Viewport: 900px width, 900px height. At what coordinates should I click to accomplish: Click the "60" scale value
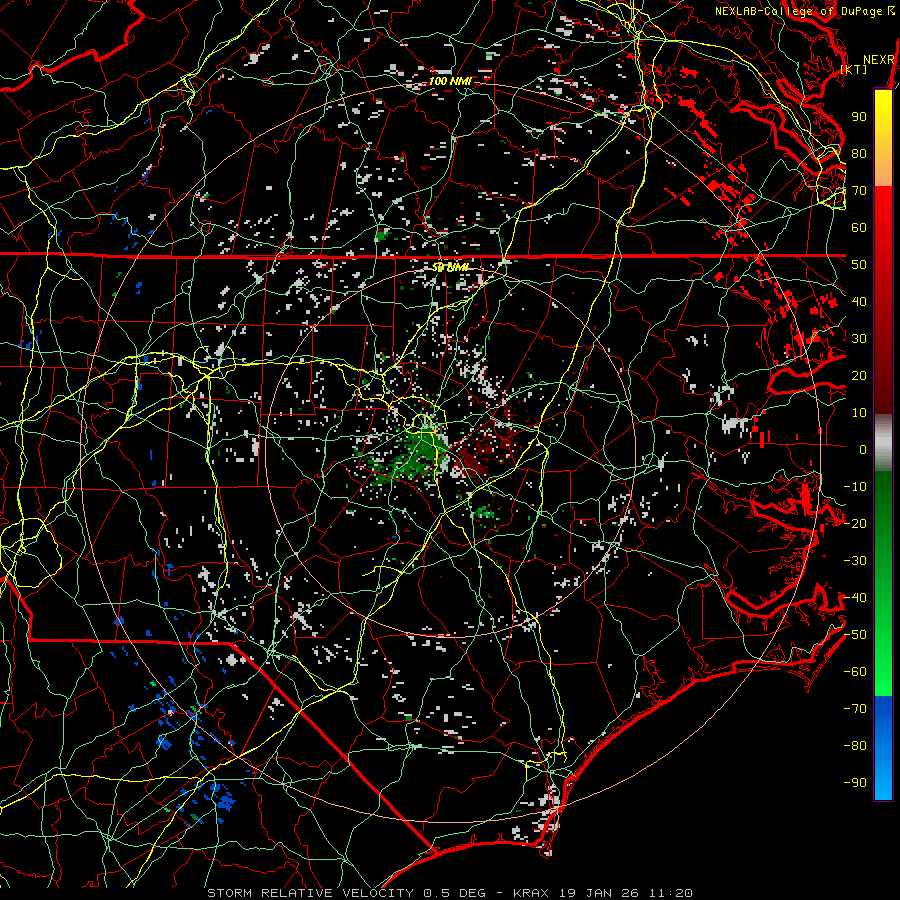pos(859,228)
